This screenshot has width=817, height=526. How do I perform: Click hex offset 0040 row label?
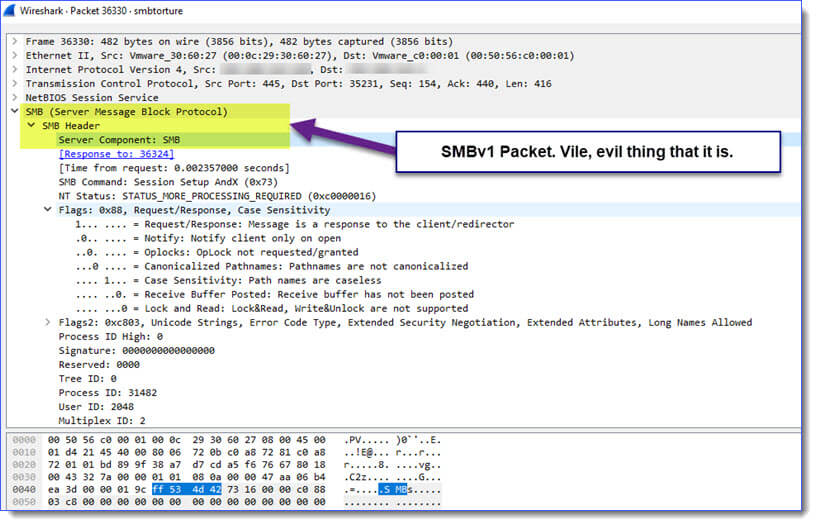[x=24, y=489]
